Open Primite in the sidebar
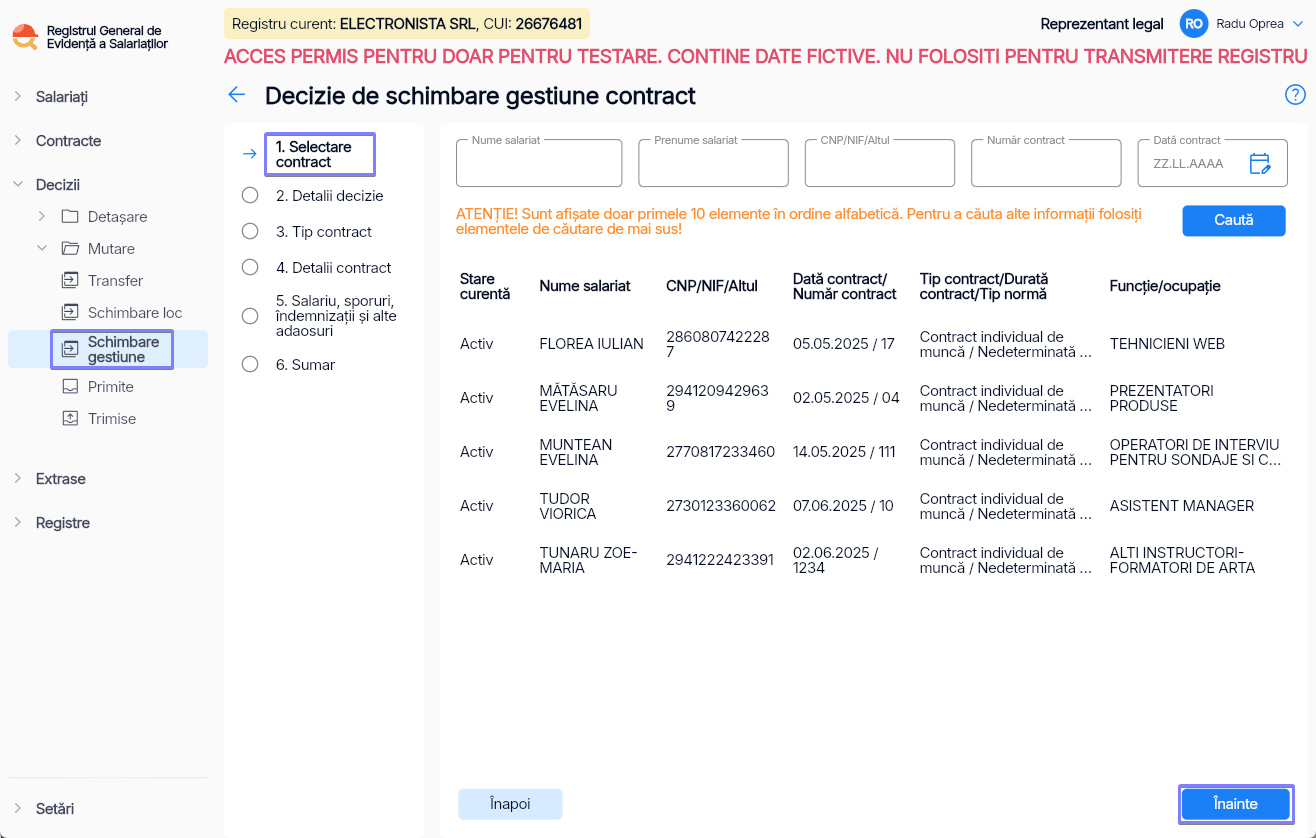This screenshot has height=838, width=1316. (110, 387)
